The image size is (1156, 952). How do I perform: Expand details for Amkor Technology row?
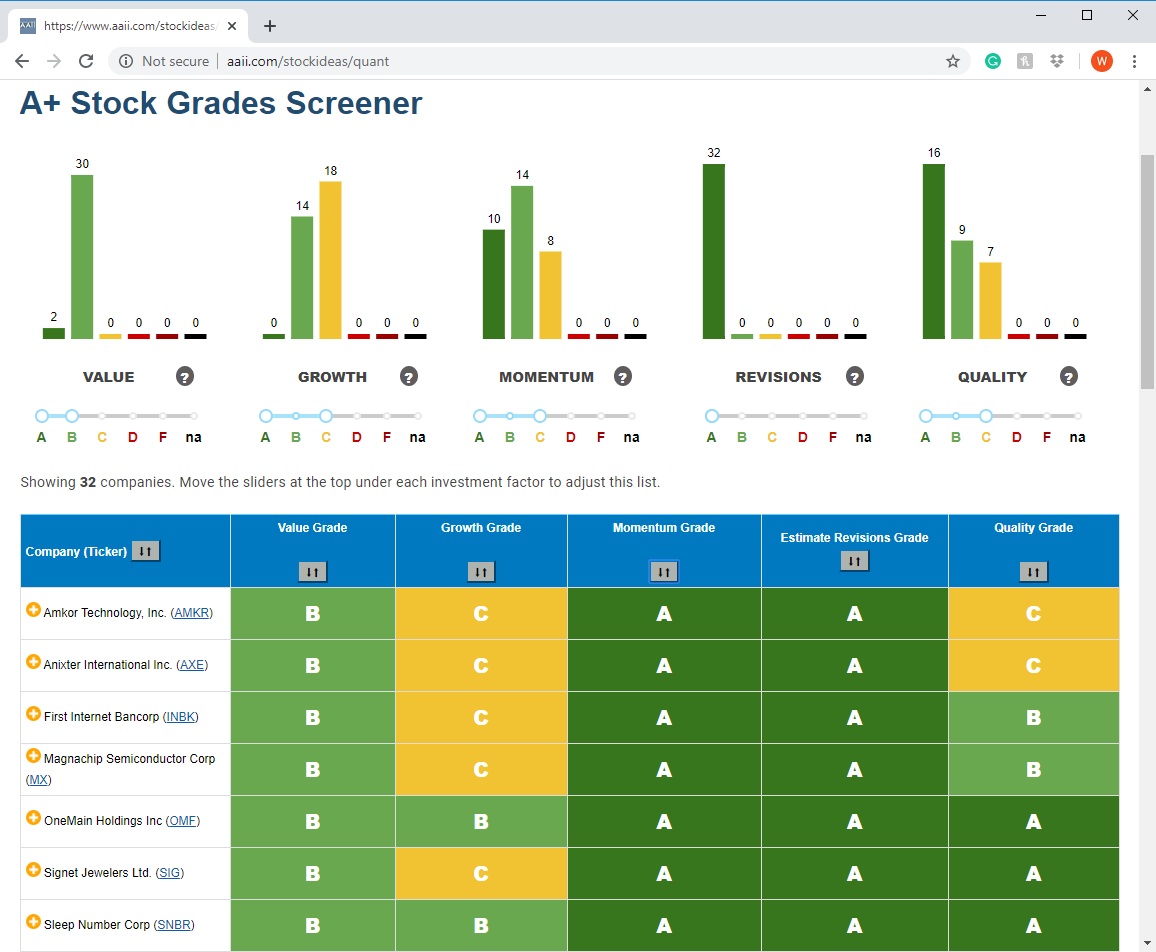point(33,610)
